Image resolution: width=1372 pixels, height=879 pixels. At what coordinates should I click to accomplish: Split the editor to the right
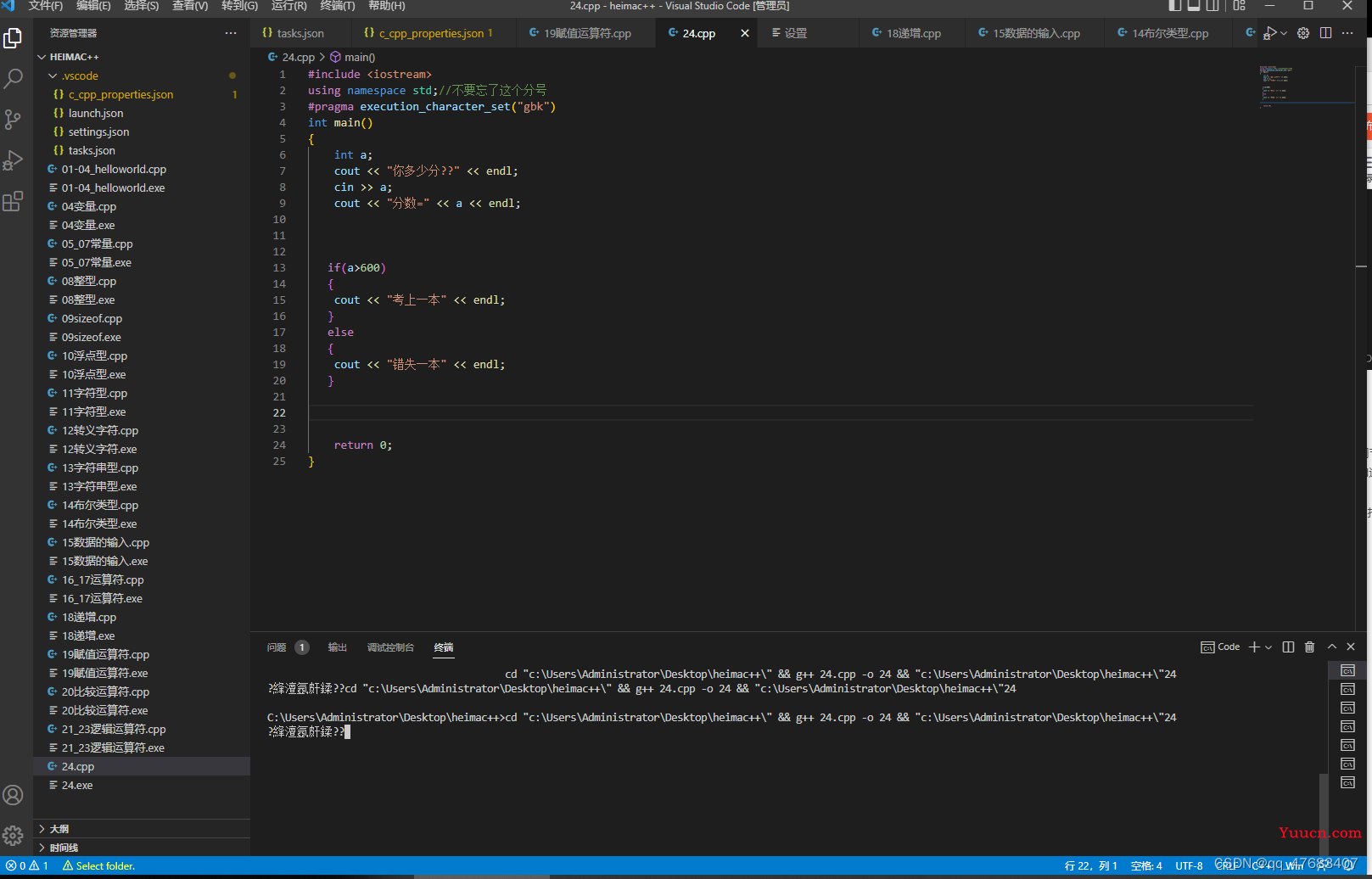[1325, 33]
